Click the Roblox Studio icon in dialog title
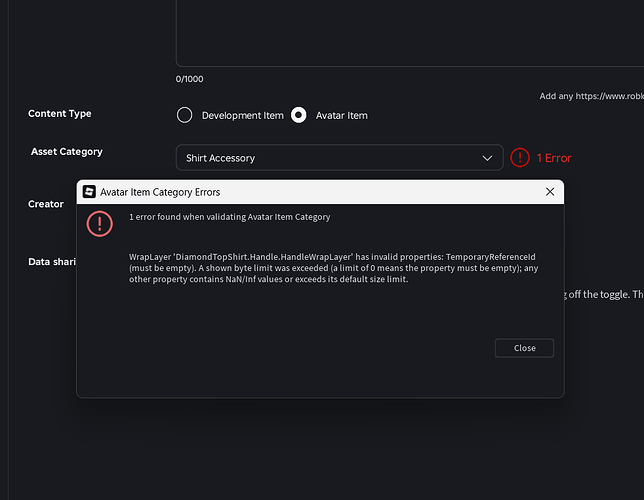The image size is (644, 500). point(89,192)
